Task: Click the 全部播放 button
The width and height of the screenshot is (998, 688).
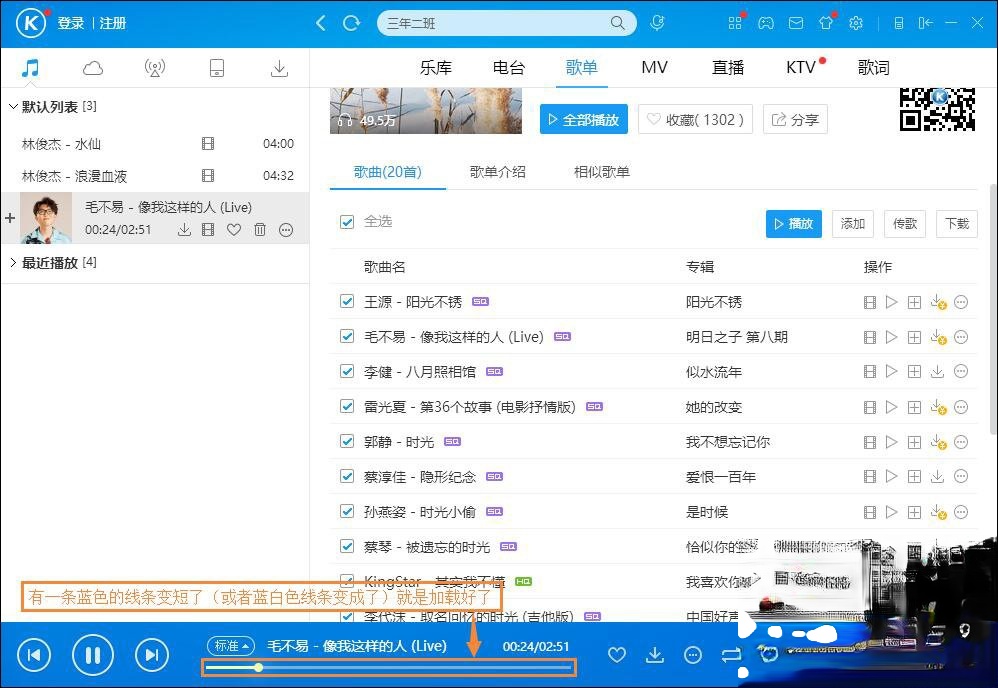Action: [584, 118]
